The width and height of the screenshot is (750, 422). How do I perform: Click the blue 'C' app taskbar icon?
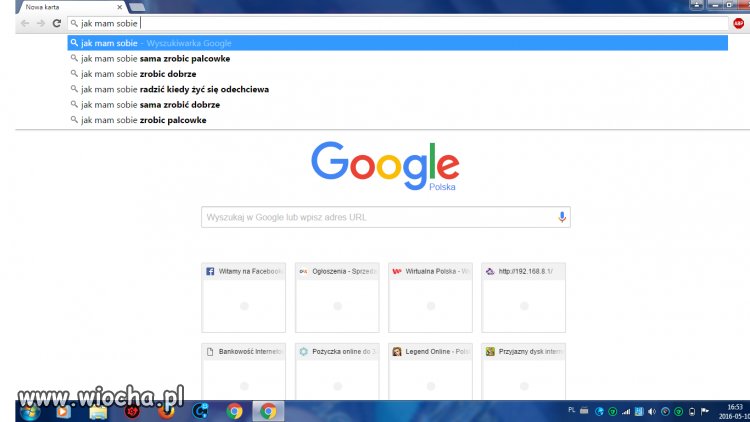tap(200, 411)
